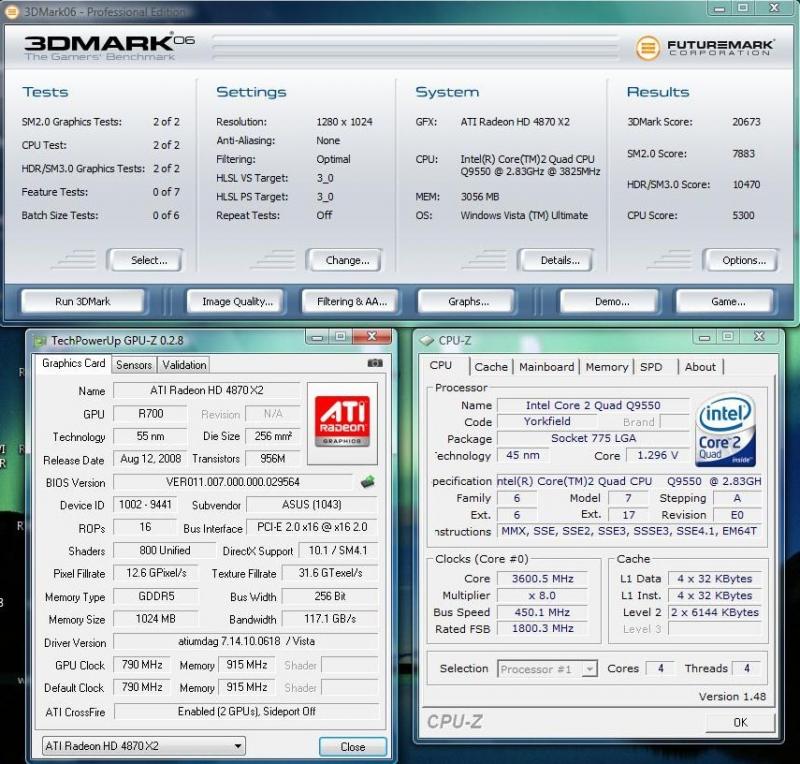Open the Image Quality... dialog
Screen dimensions: 800x764
[x=237, y=302]
